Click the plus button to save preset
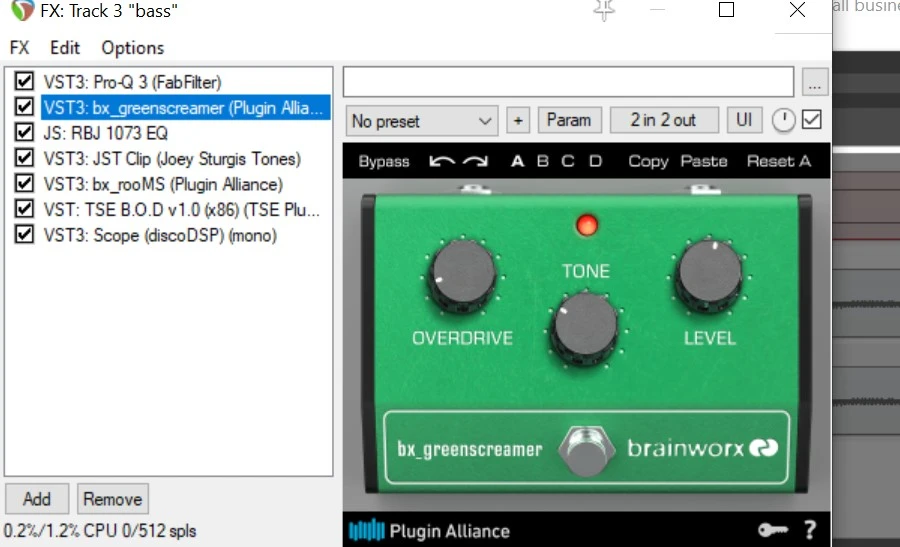This screenshot has width=900, height=547. (x=518, y=121)
